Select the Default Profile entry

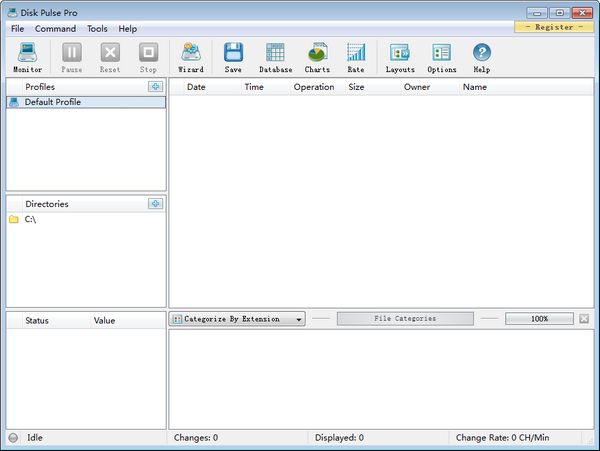point(52,102)
